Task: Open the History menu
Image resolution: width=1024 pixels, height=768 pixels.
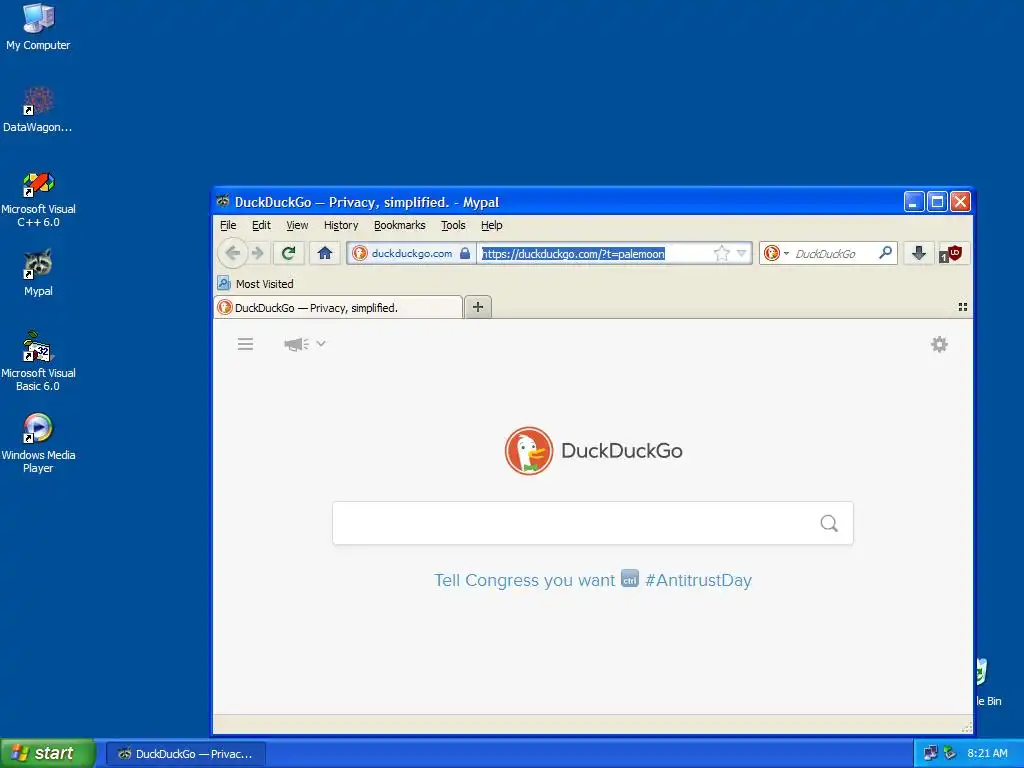Action: click(341, 225)
